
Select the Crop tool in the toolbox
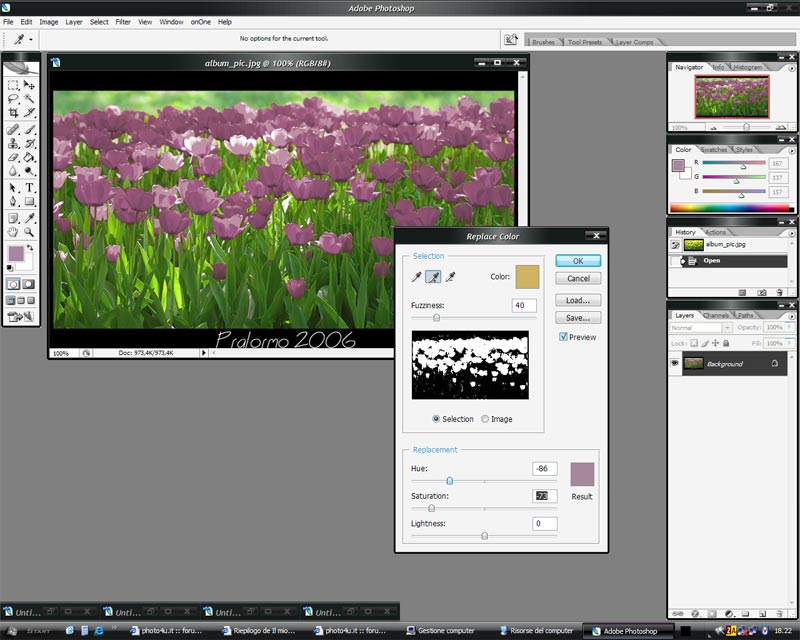pos(13,114)
